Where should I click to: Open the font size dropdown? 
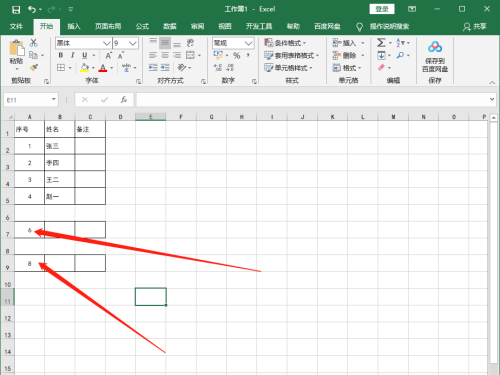[x=133, y=43]
